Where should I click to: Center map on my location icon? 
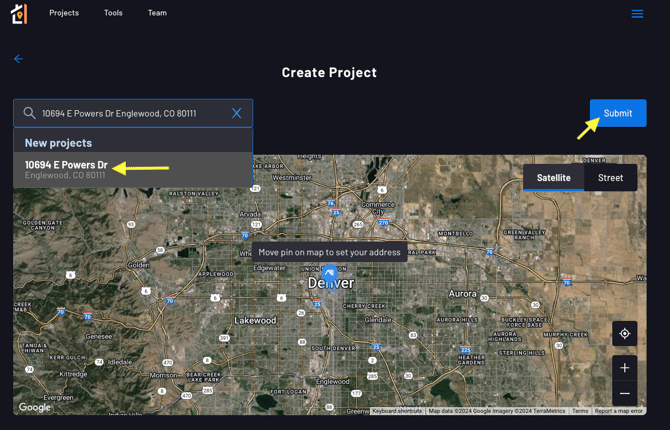pos(625,333)
